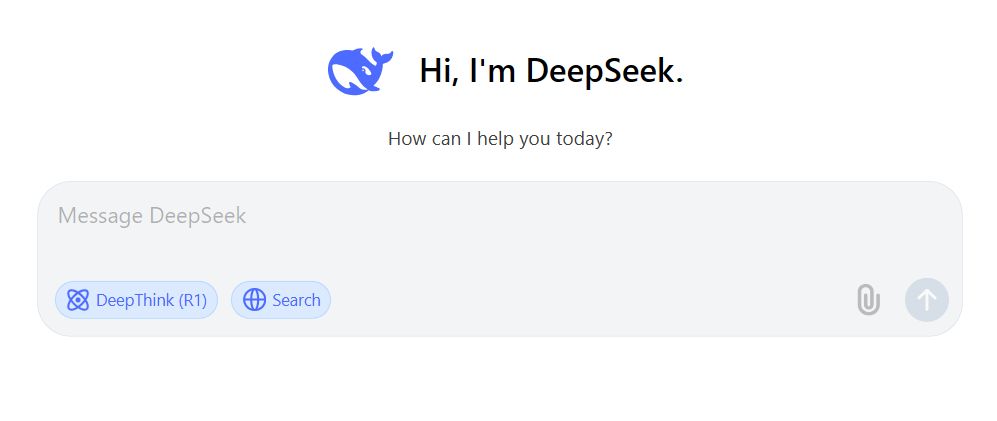Click the globe icon in Search
The image size is (997, 421).
(x=254, y=300)
